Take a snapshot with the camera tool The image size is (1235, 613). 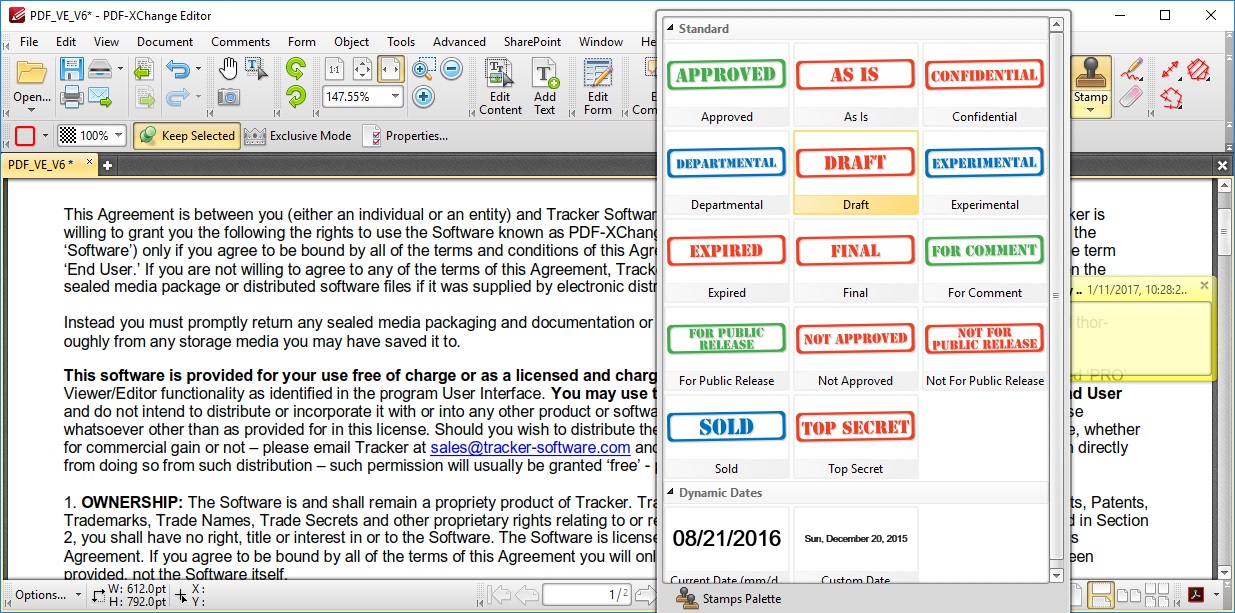click(x=230, y=97)
